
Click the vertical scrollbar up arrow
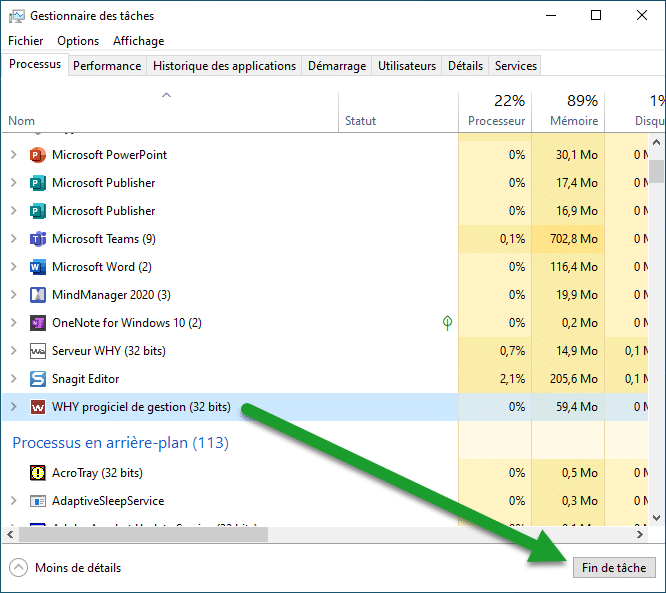click(x=656, y=142)
